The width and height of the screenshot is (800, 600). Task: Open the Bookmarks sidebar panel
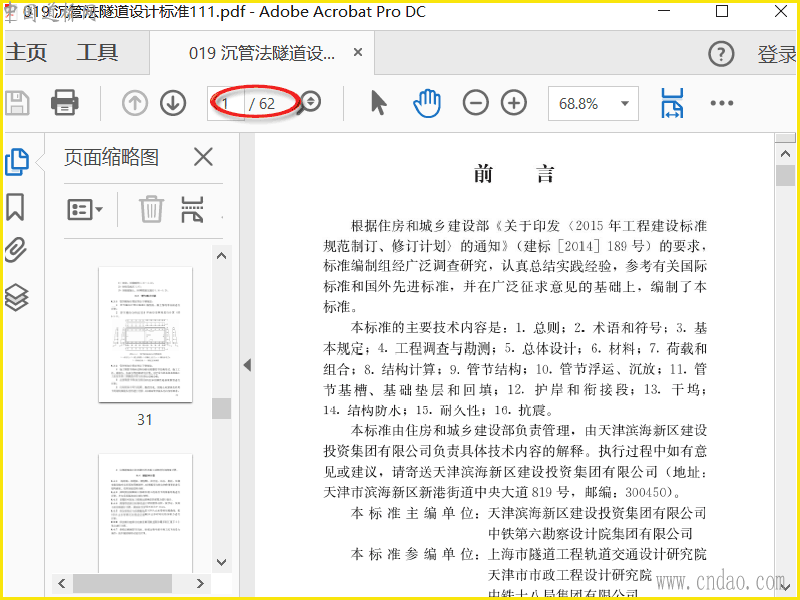click(x=15, y=207)
